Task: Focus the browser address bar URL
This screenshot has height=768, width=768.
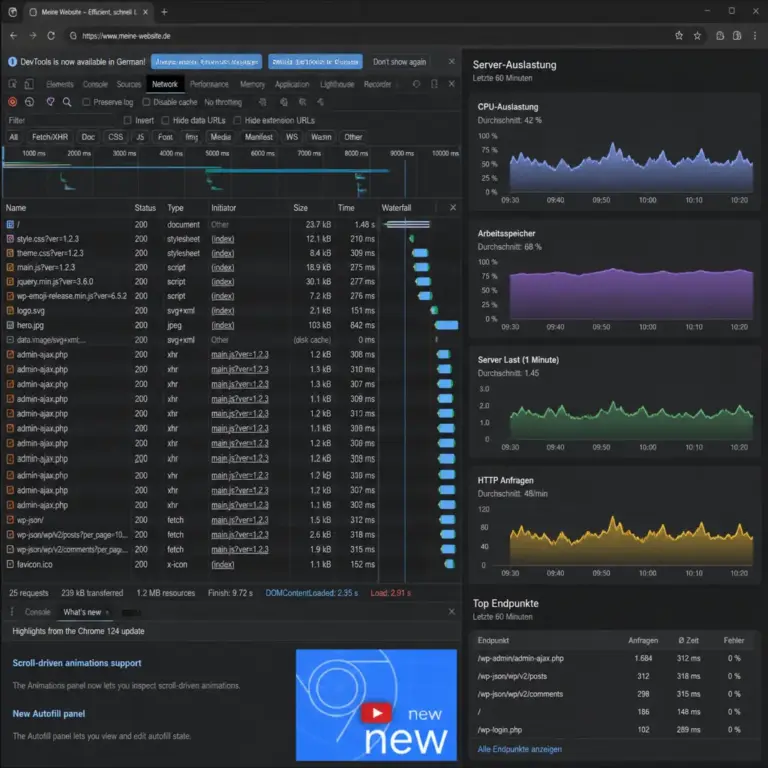Action: [x=126, y=36]
